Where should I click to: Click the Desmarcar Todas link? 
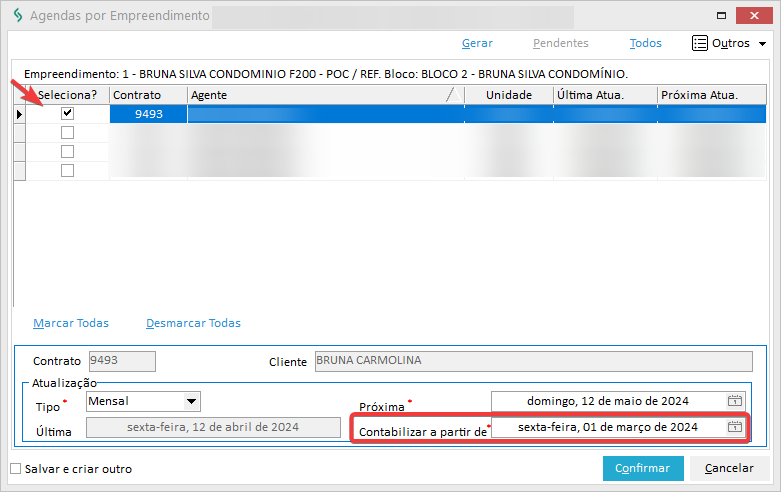click(193, 323)
